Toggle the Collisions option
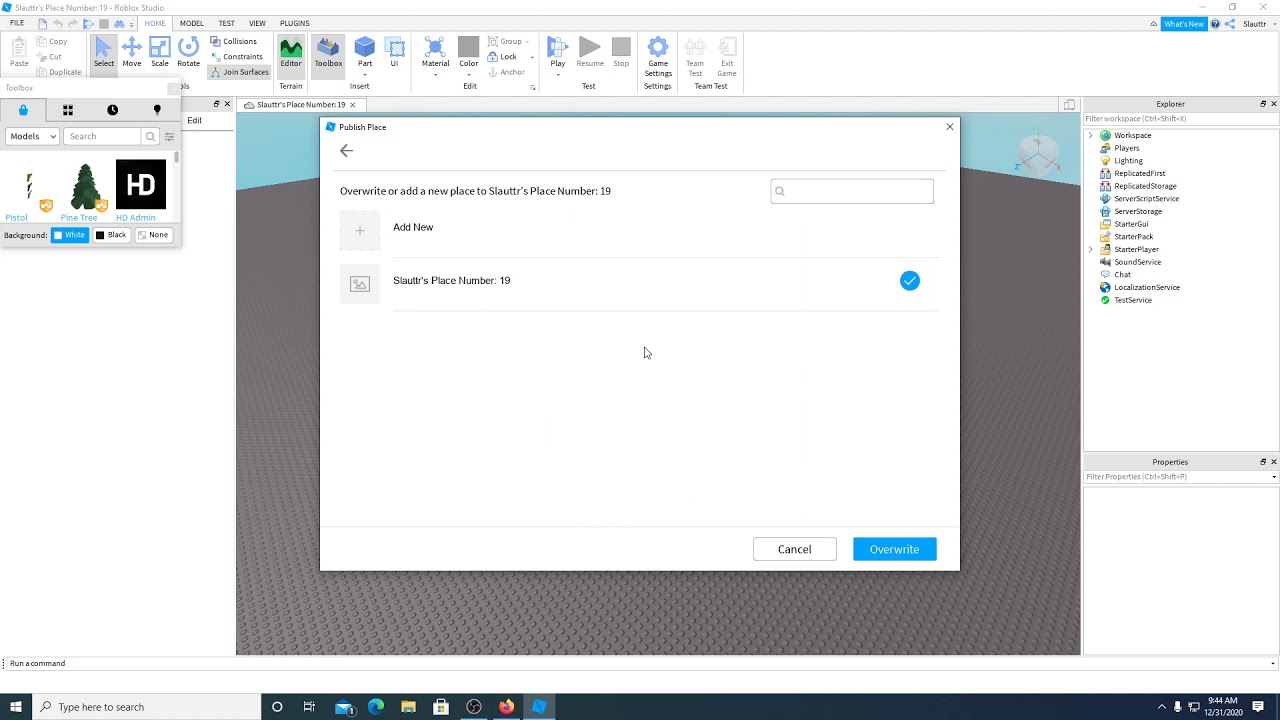 [233, 41]
